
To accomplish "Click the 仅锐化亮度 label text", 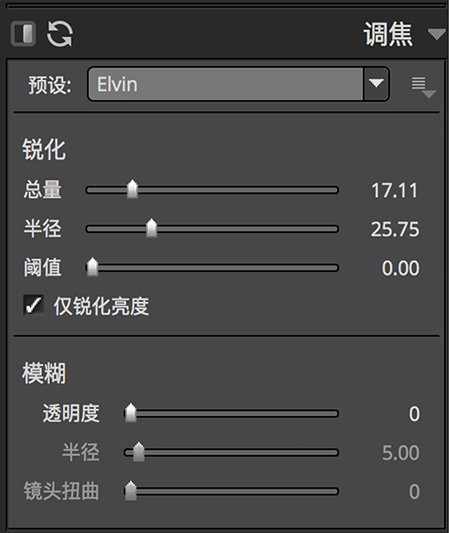I will coord(101,306).
